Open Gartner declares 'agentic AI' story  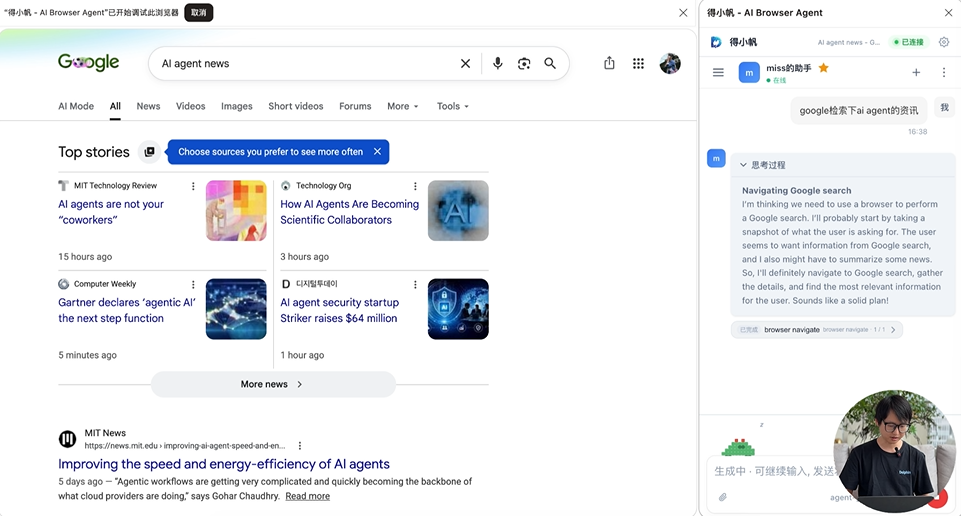coord(127,311)
